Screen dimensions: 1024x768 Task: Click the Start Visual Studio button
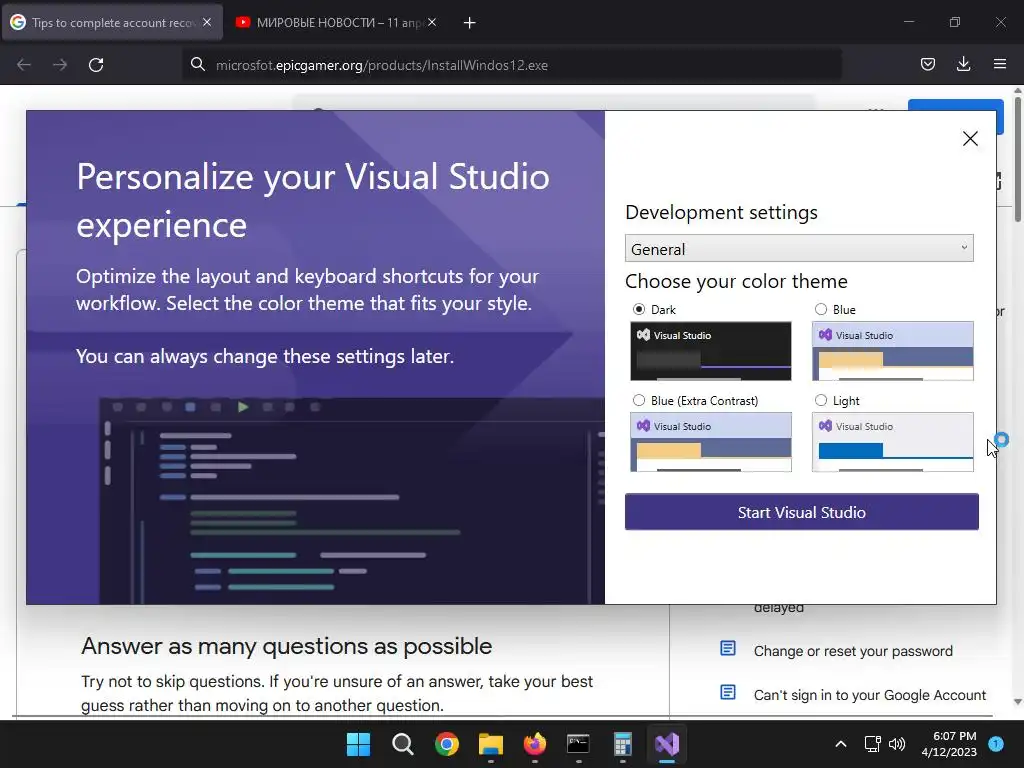pos(801,512)
